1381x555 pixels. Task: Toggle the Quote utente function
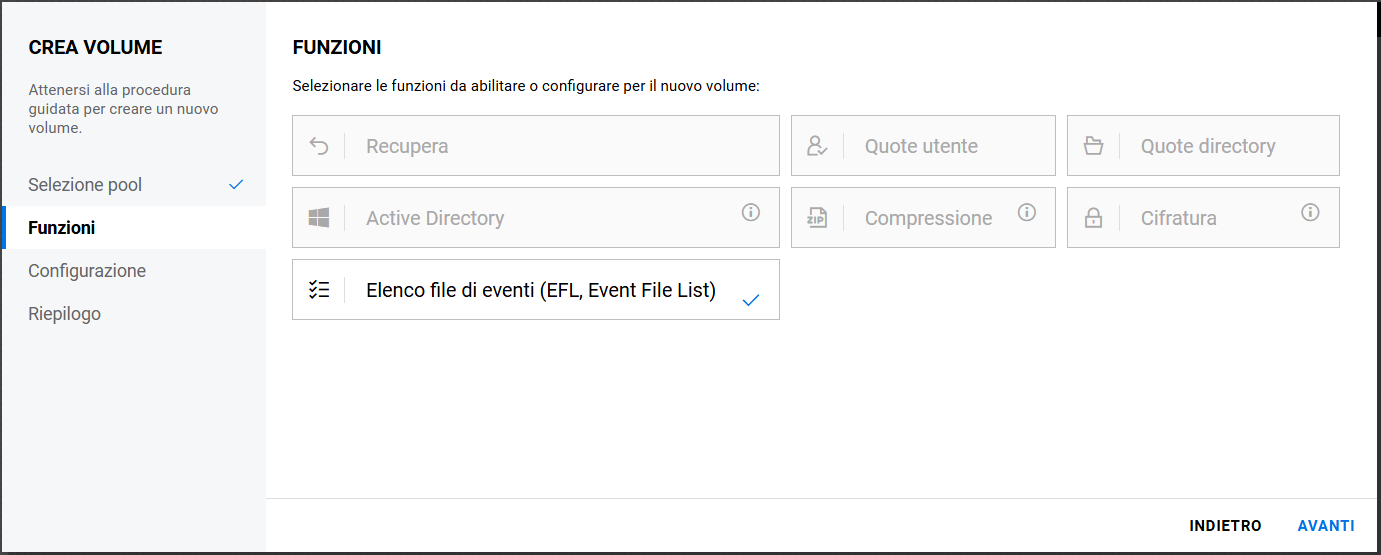pos(922,146)
